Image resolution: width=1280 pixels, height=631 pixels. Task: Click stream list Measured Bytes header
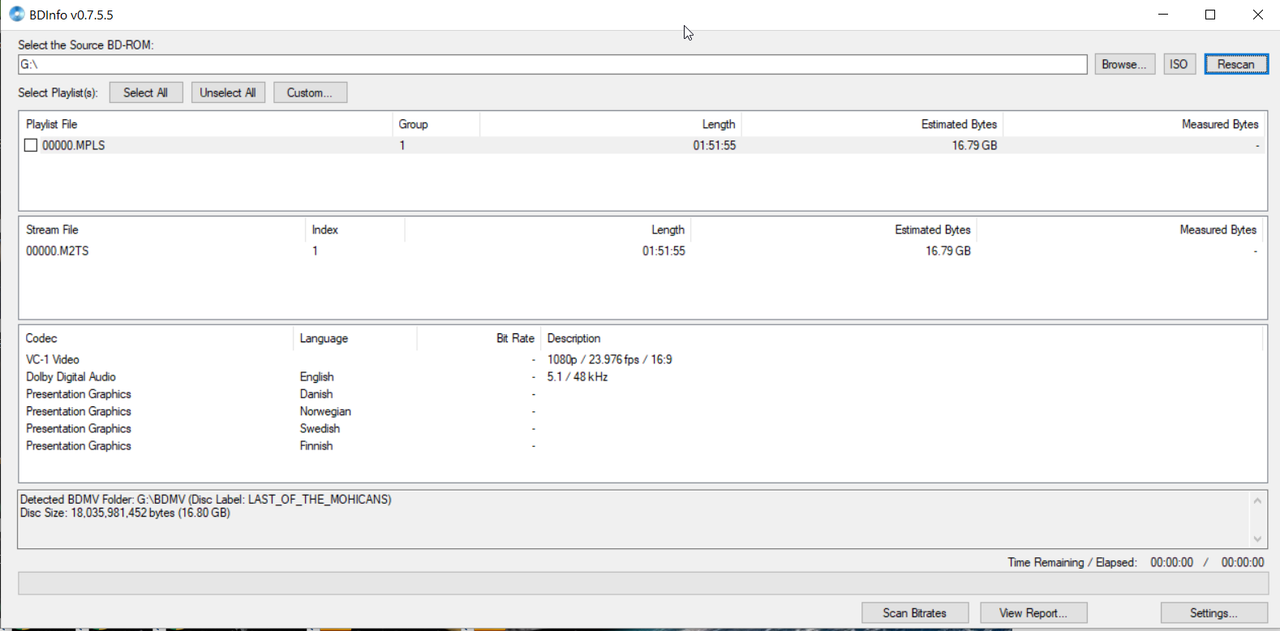(1120, 229)
